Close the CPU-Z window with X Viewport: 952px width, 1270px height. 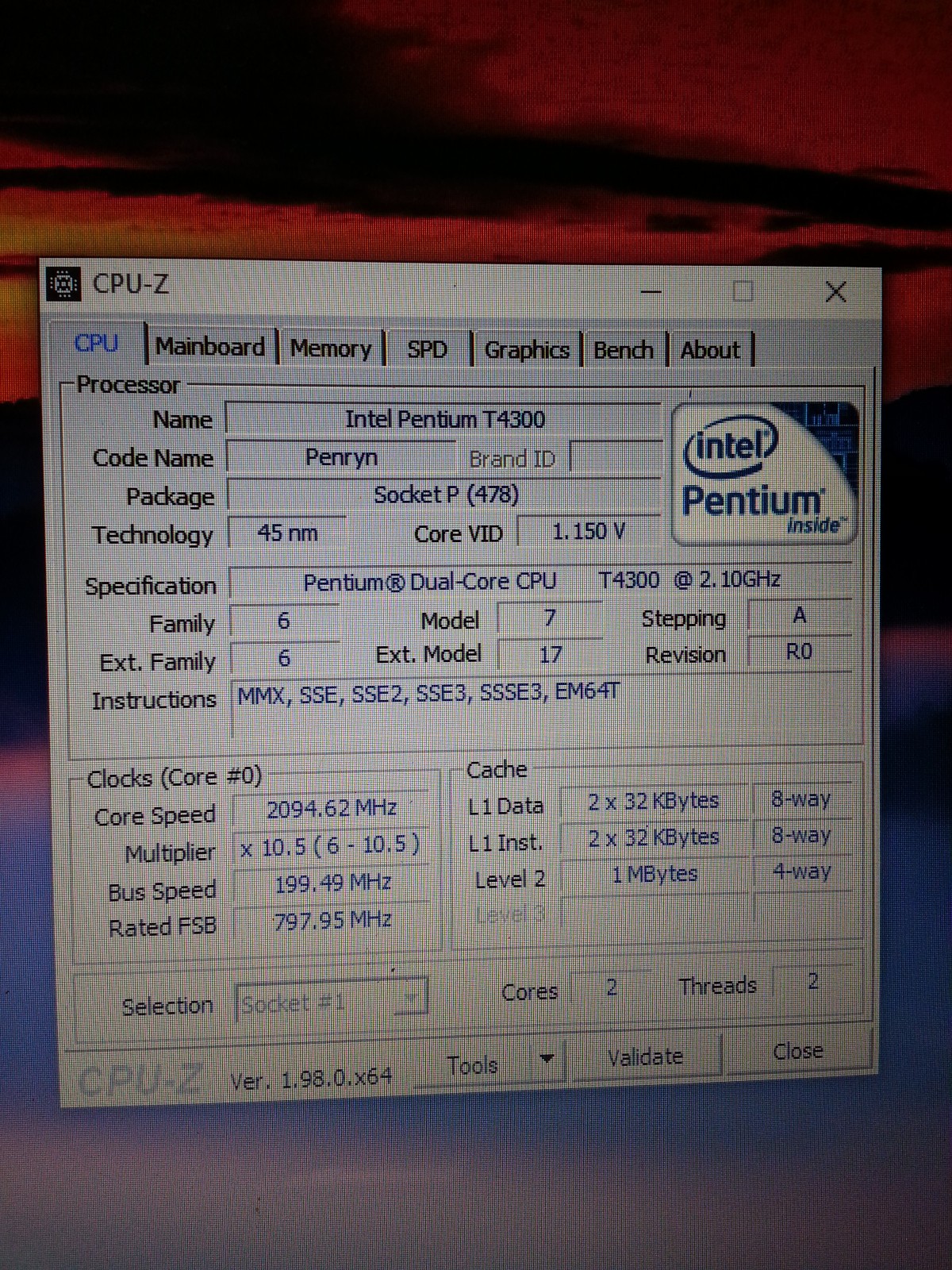coord(835,292)
